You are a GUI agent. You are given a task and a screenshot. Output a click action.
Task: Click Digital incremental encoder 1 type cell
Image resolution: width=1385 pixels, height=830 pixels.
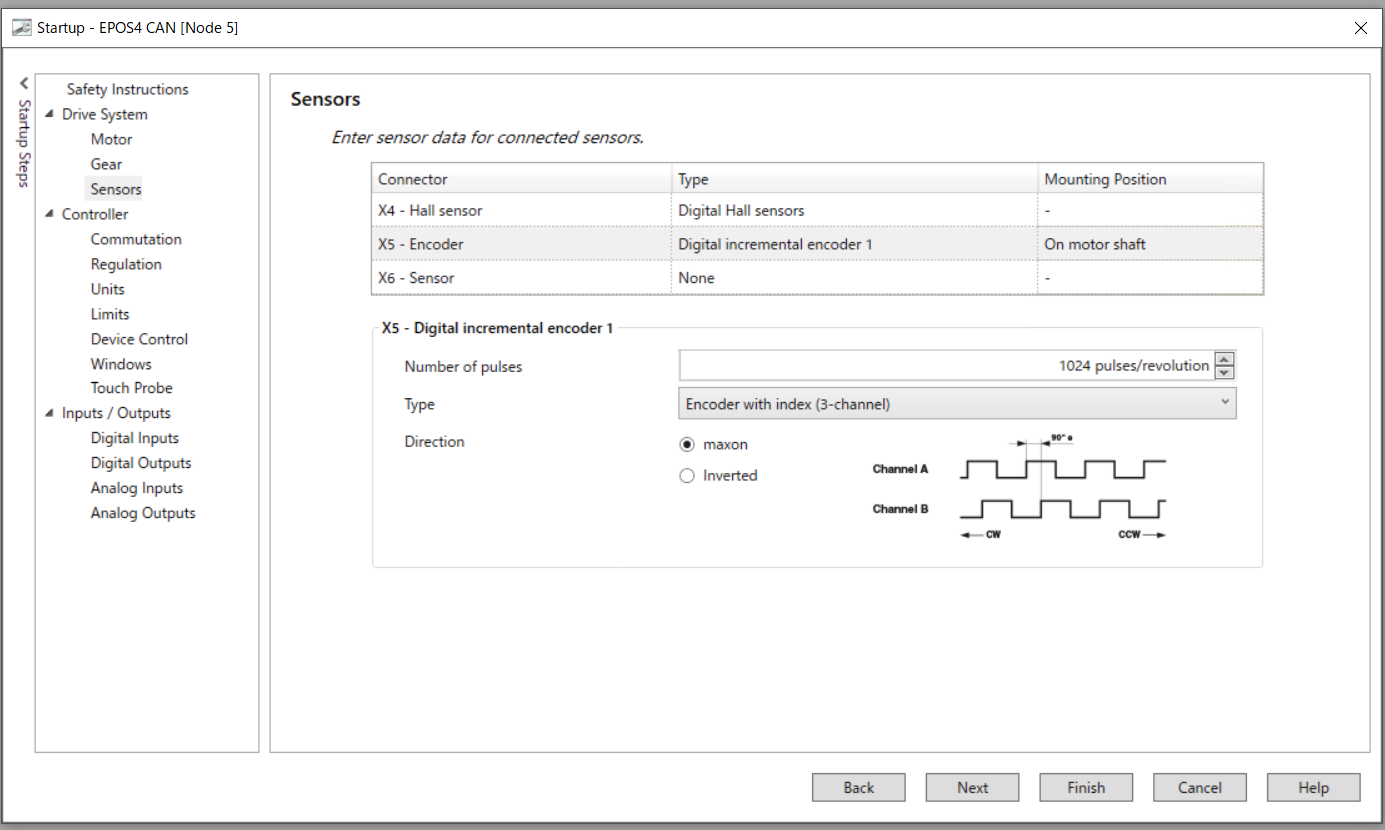point(854,244)
